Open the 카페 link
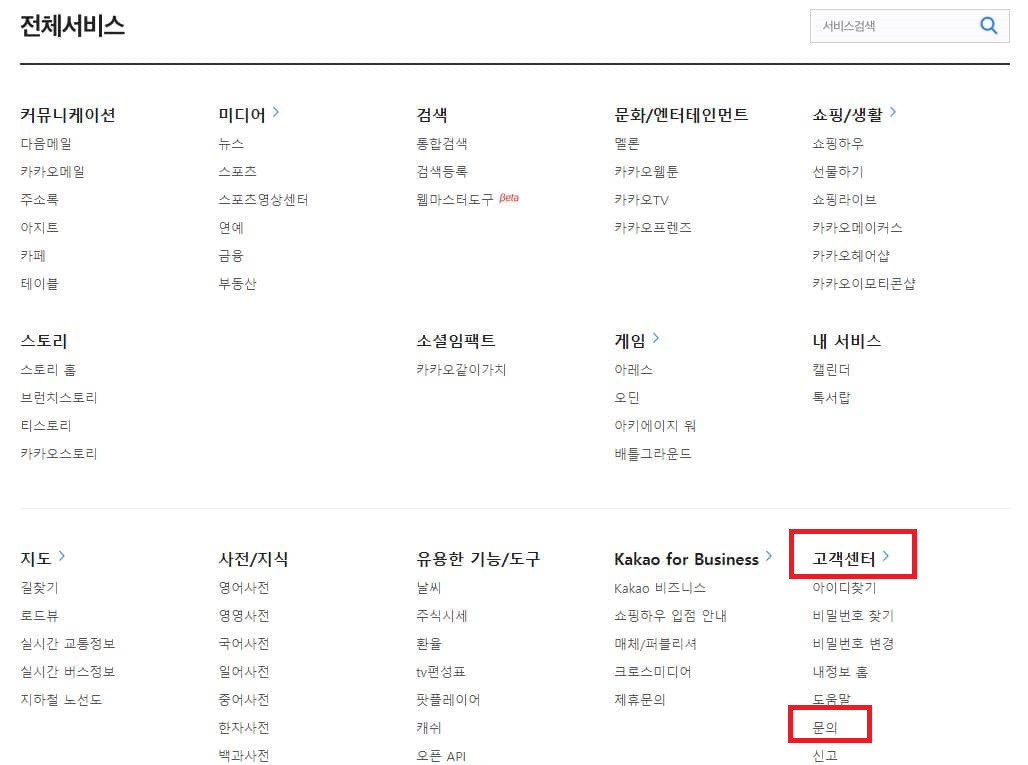1028x765 pixels. [33, 256]
